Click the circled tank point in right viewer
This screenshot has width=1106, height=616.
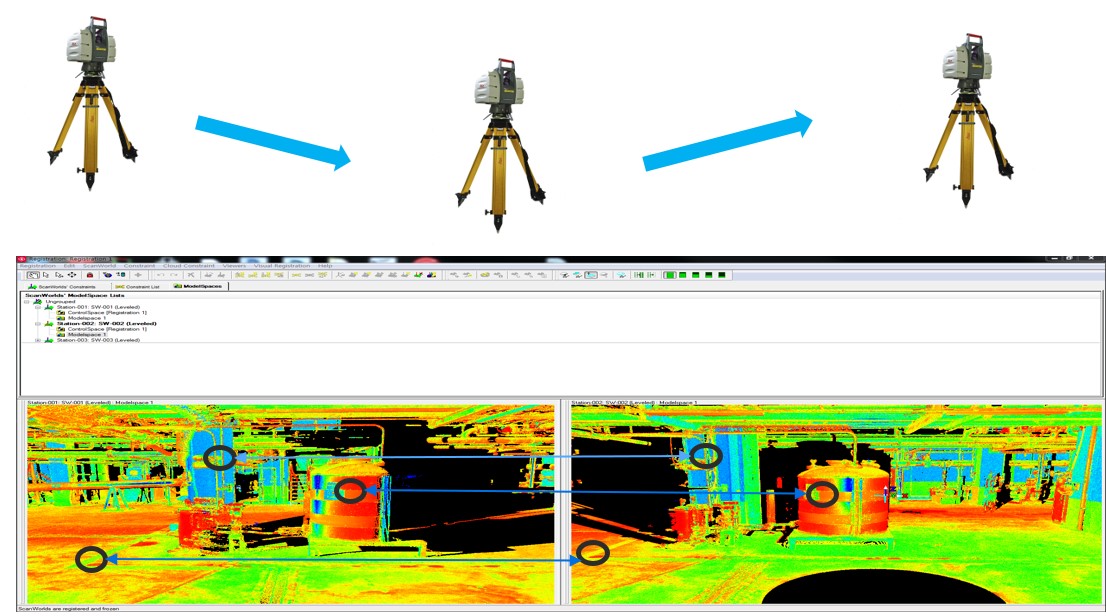[x=822, y=494]
